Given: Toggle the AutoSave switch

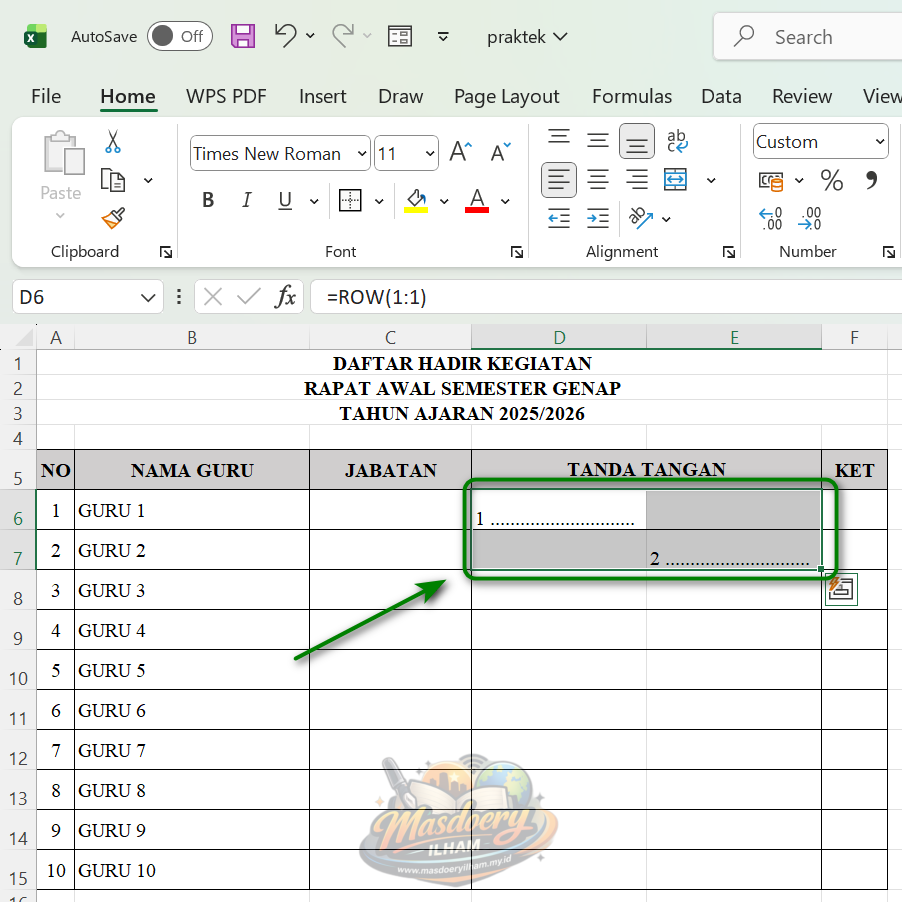Looking at the screenshot, I should (179, 37).
